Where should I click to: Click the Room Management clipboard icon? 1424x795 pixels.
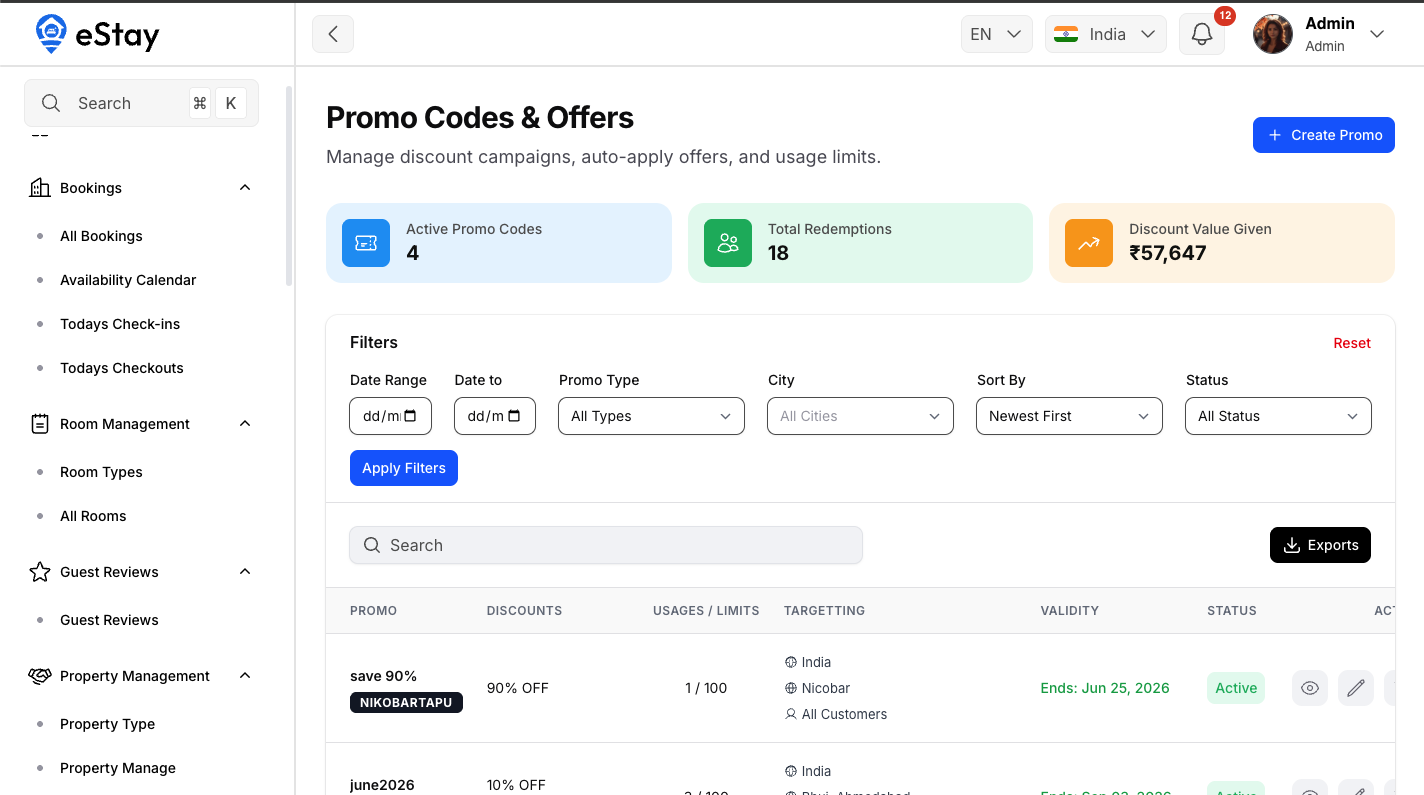click(x=40, y=424)
